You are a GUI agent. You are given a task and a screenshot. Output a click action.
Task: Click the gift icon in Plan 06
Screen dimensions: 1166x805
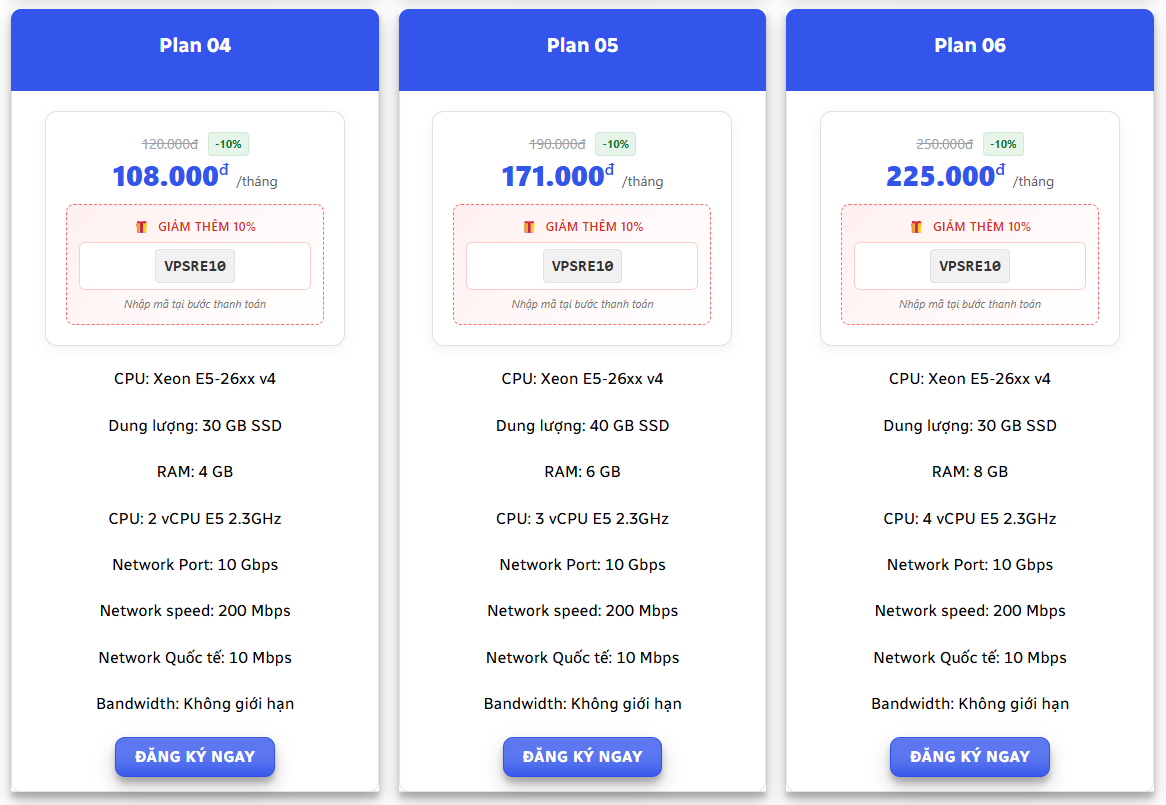coord(916,227)
